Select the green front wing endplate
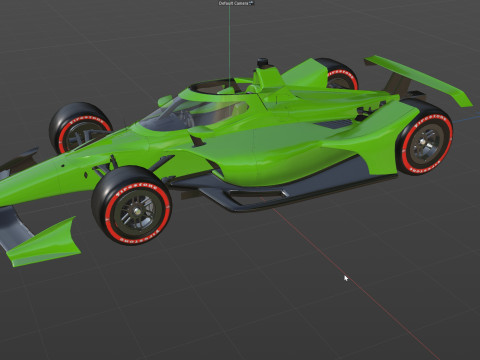The image size is (480, 360). (x=44, y=243)
